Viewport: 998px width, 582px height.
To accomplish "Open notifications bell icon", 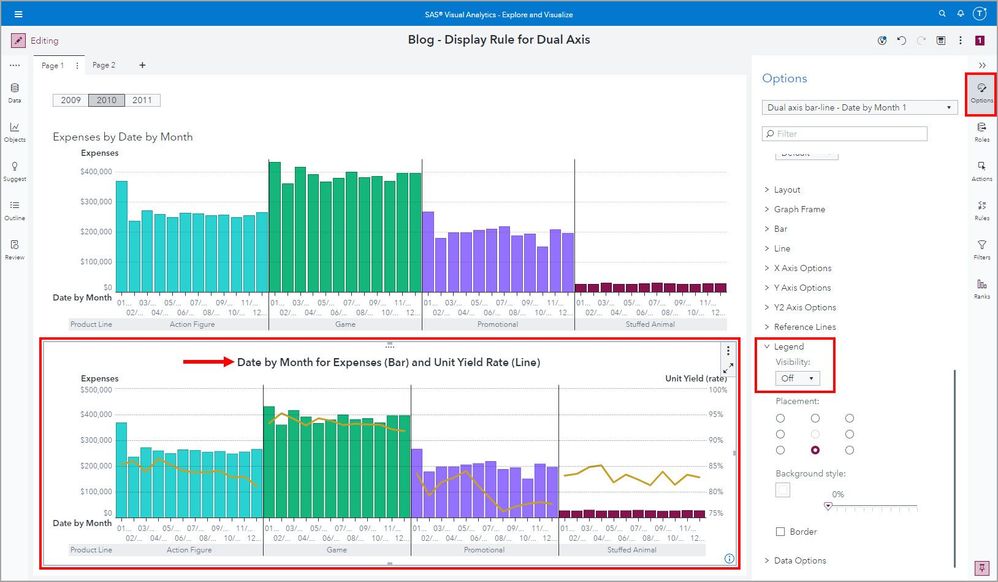I will click(x=960, y=13).
